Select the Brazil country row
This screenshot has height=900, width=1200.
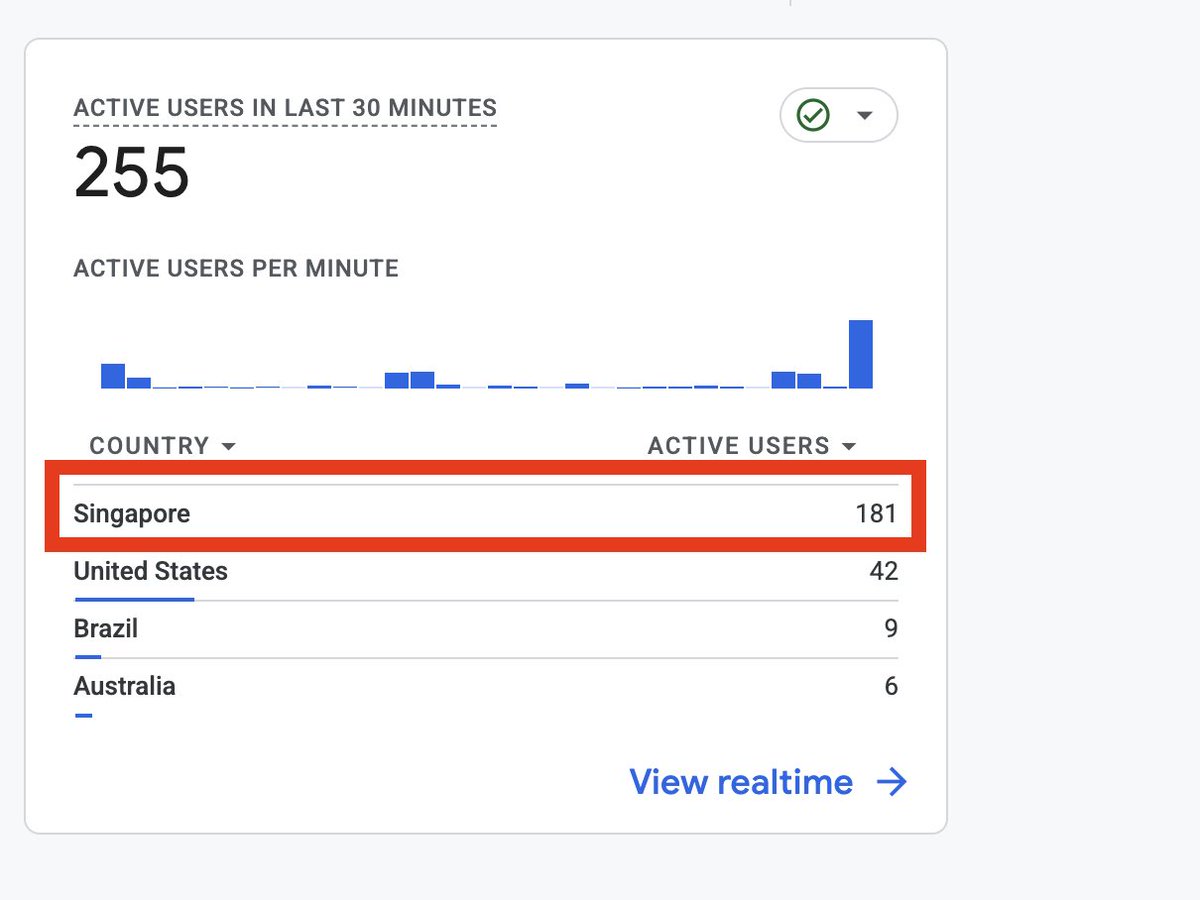pyautogui.click(x=486, y=629)
